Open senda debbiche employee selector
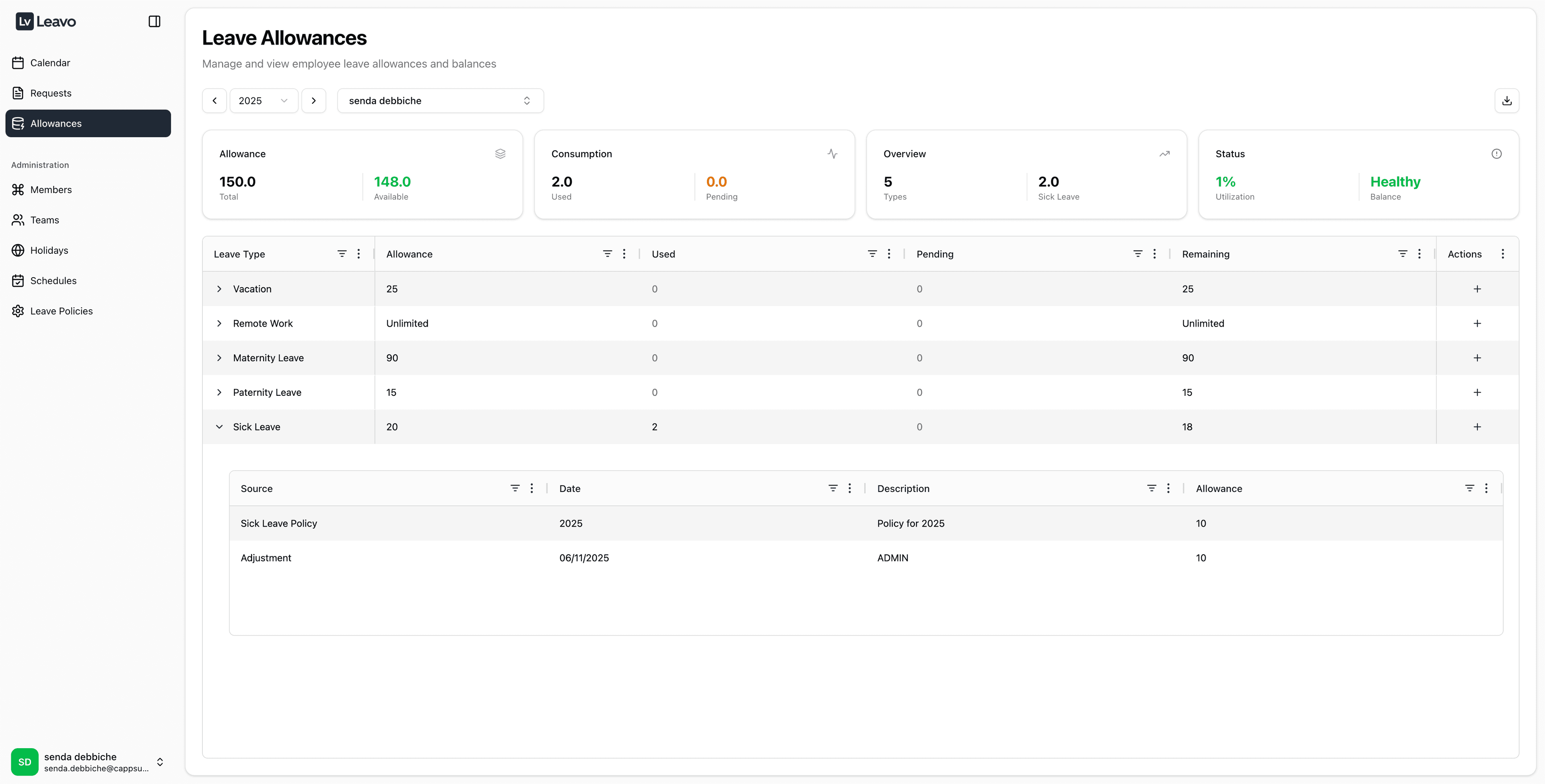 pos(440,101)
